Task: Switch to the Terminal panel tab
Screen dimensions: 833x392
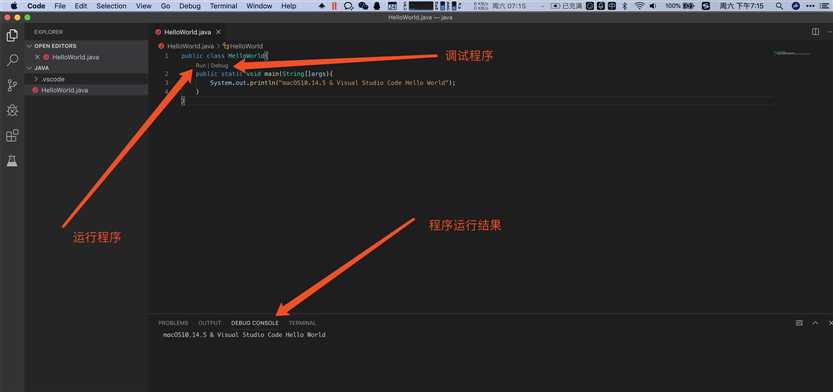Action: 302,323
